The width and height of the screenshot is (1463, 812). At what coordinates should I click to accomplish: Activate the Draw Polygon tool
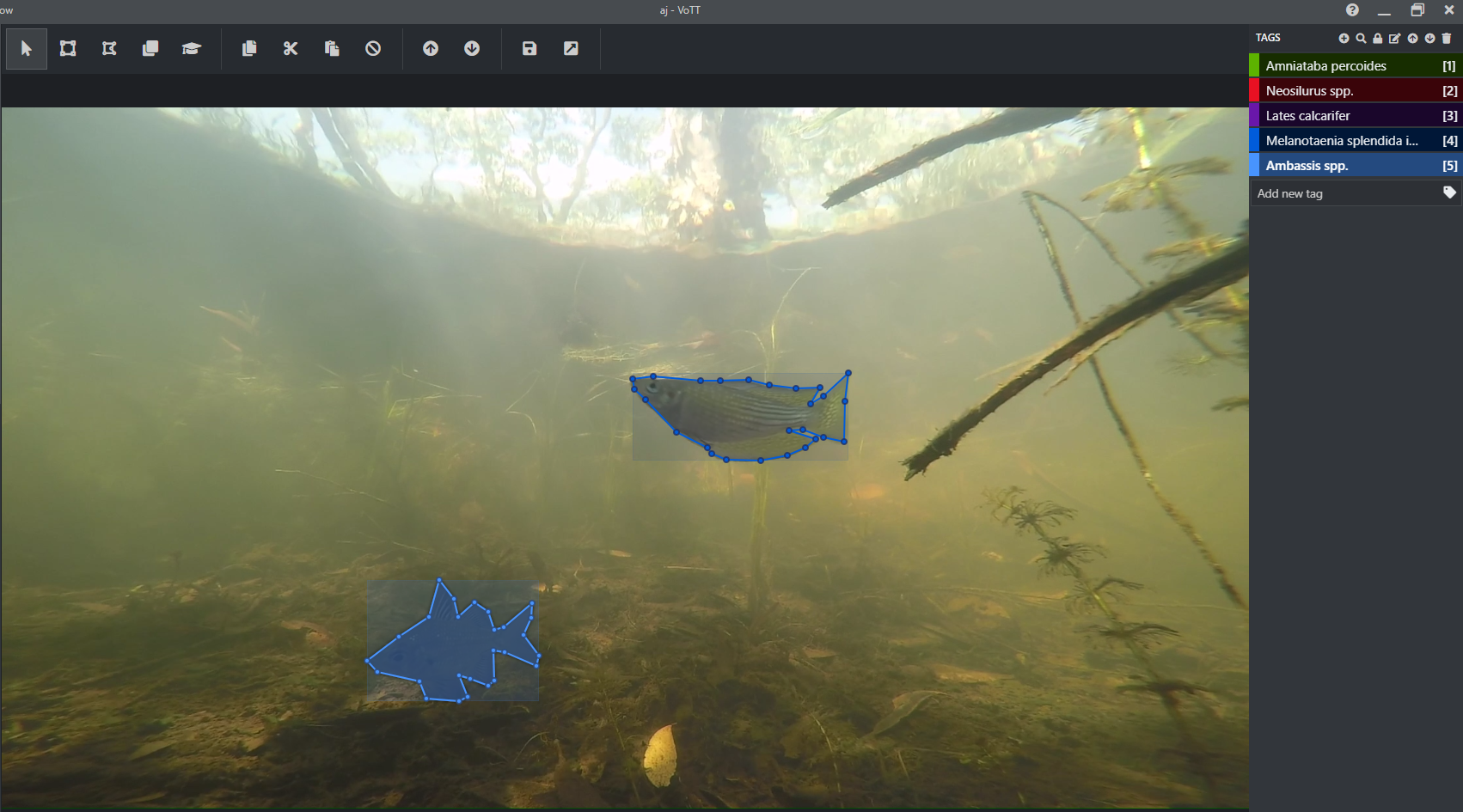coord(109,49)
